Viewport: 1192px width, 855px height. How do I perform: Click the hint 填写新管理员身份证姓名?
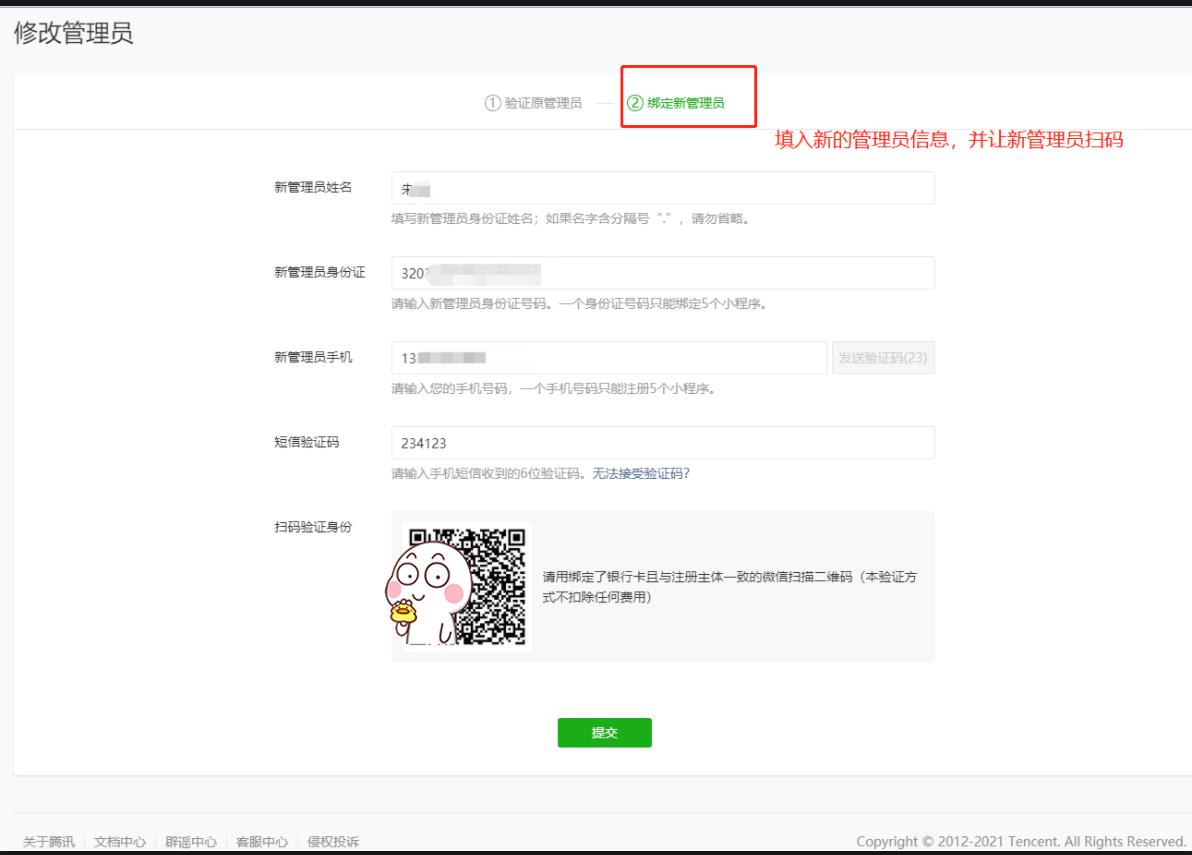pos(571,218)
